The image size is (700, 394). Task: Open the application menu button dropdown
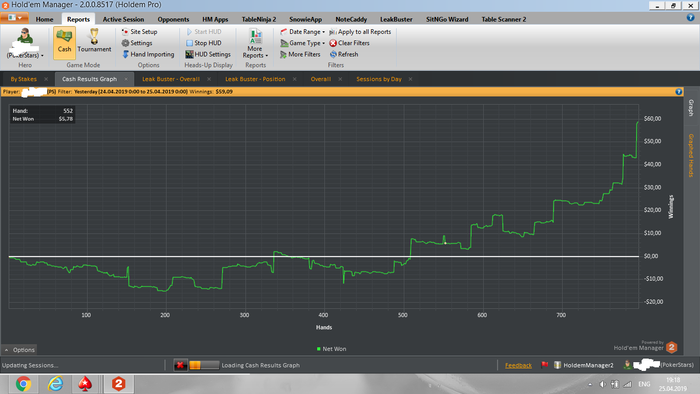tap(15, 18)
